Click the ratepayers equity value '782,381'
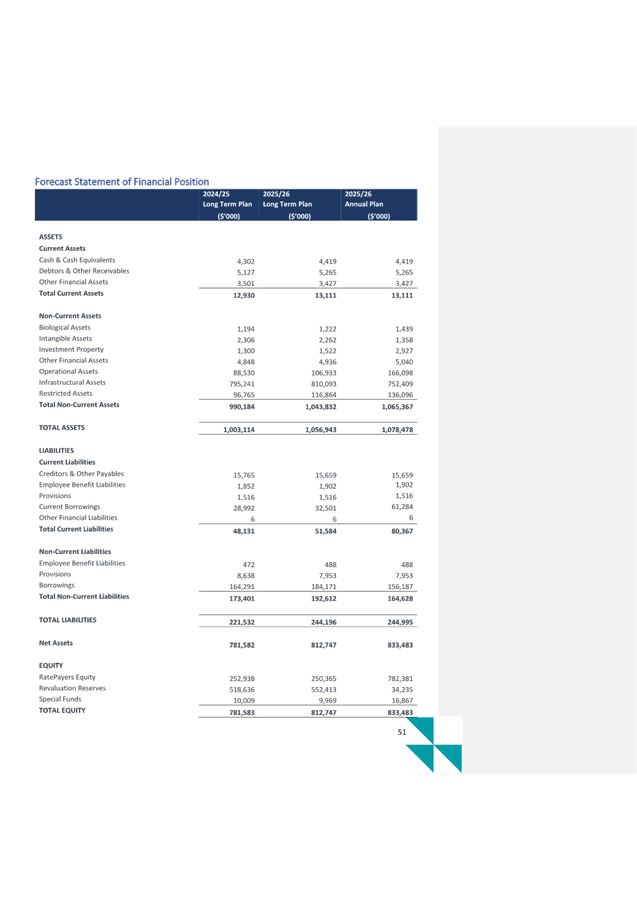Image resolution: width=637 pixels, height=901 pixels. (400, 679)
